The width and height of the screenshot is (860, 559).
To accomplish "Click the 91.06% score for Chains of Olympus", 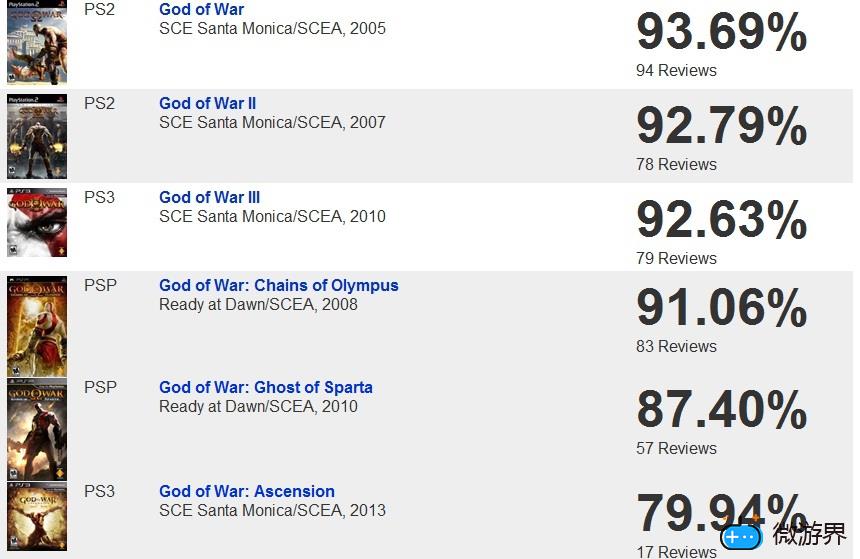I will pyautogui.click(x=721, y=308).
